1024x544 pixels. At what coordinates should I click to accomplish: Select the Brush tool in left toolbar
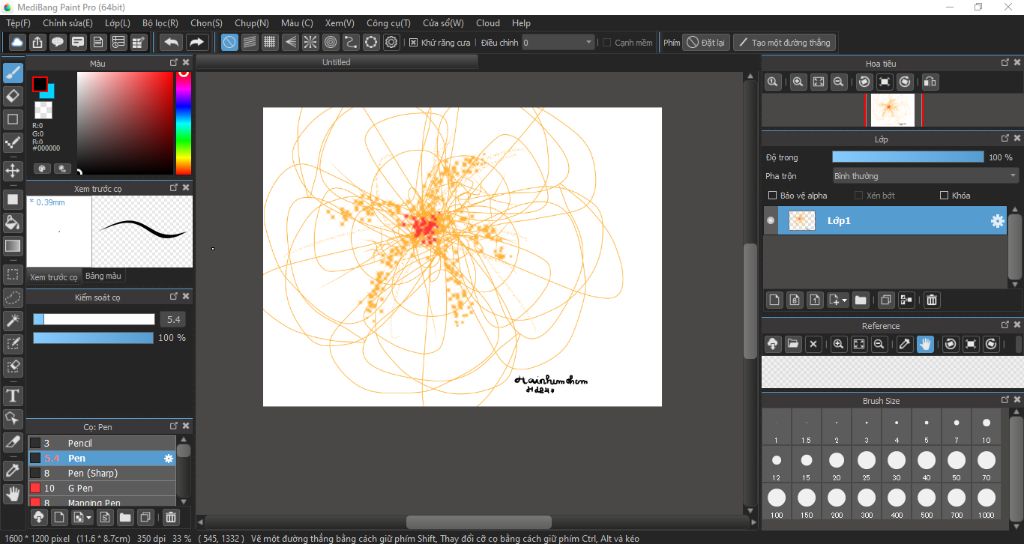coord(12,72)
